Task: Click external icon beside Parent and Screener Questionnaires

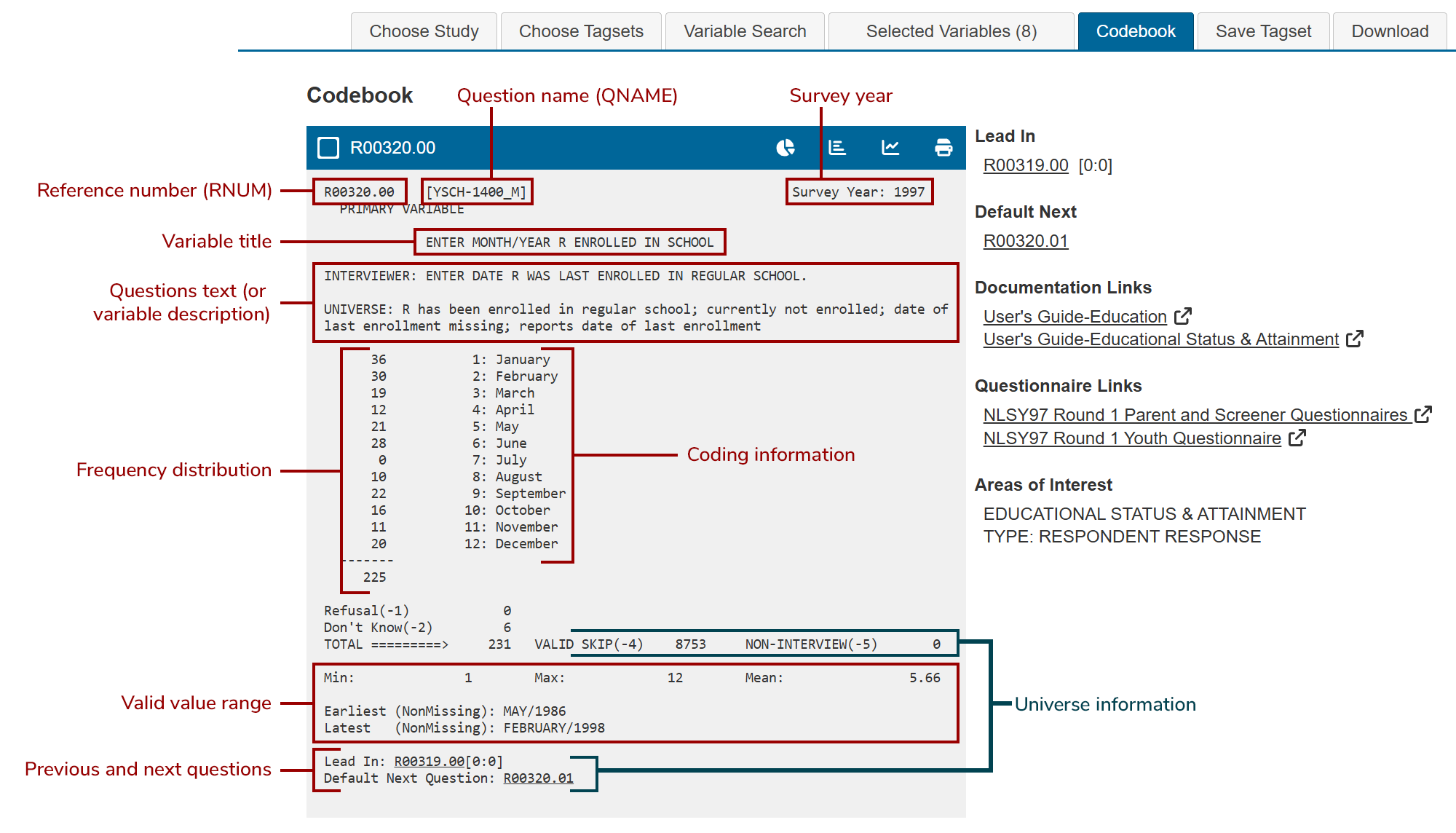Action: [x=1423, y=414]
